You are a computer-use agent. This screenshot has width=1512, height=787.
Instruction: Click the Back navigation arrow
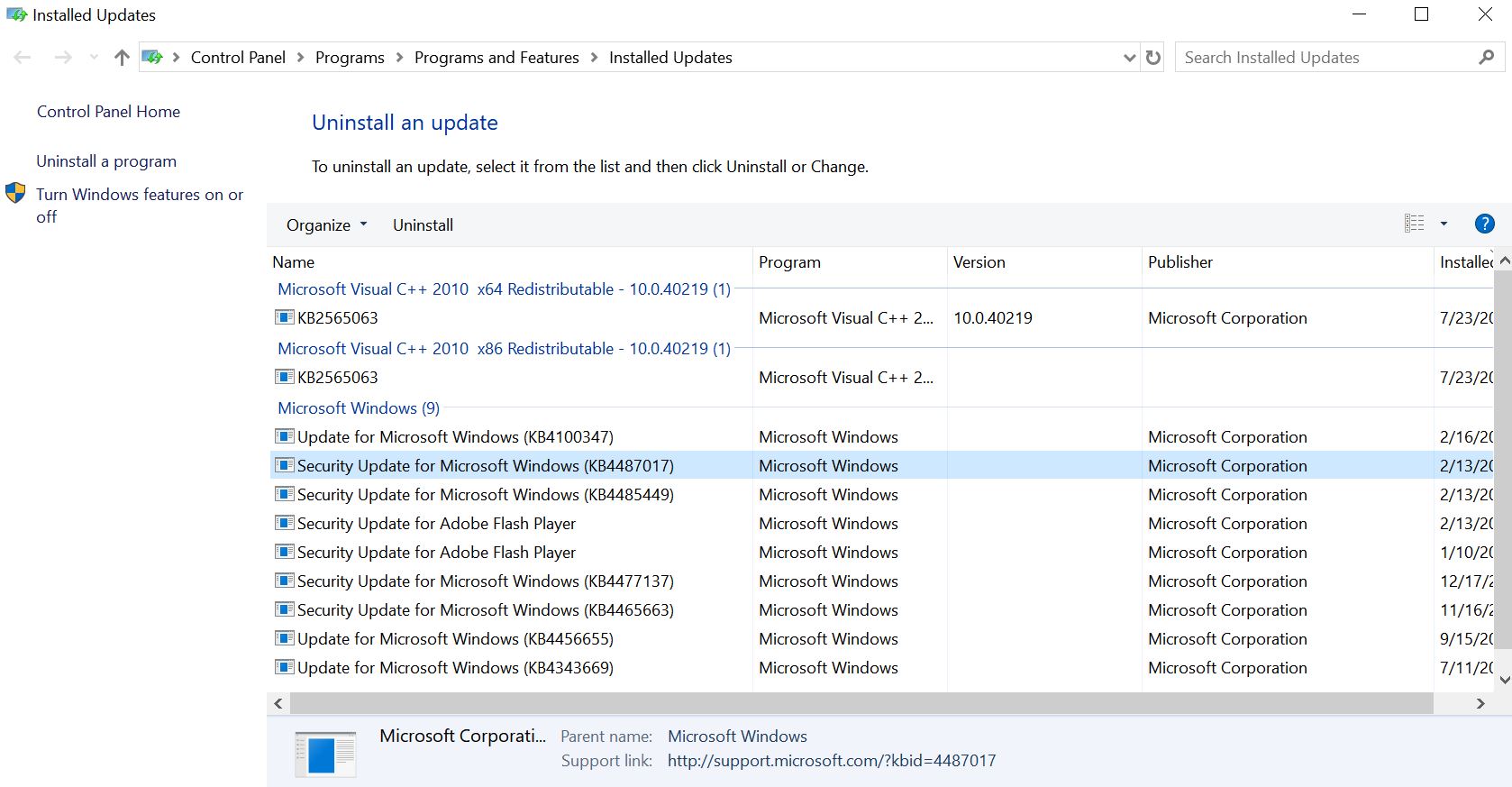pos(23,58)
